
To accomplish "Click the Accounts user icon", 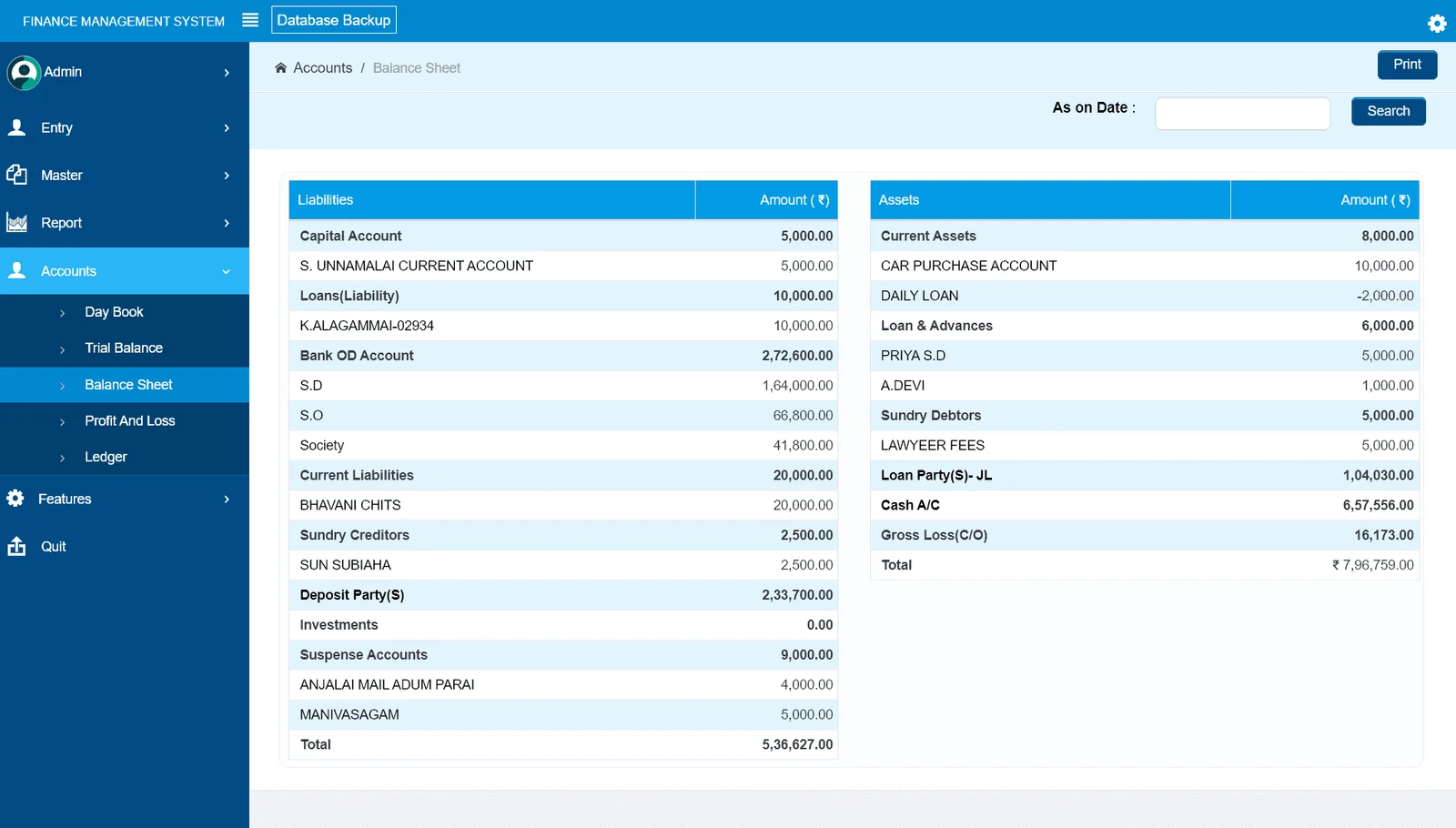I will [x=16, y=270].
